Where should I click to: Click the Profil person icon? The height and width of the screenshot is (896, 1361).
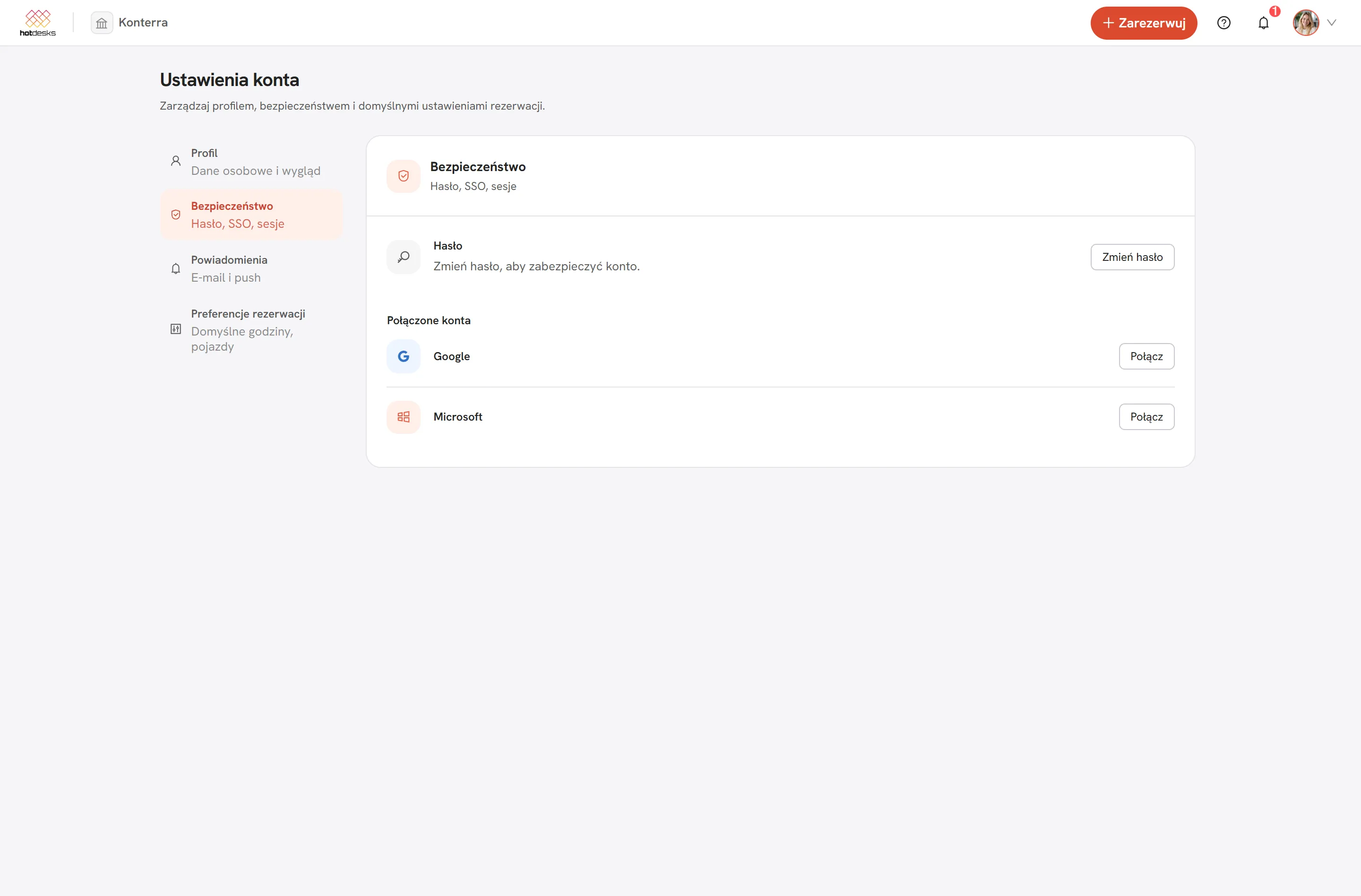175,161
